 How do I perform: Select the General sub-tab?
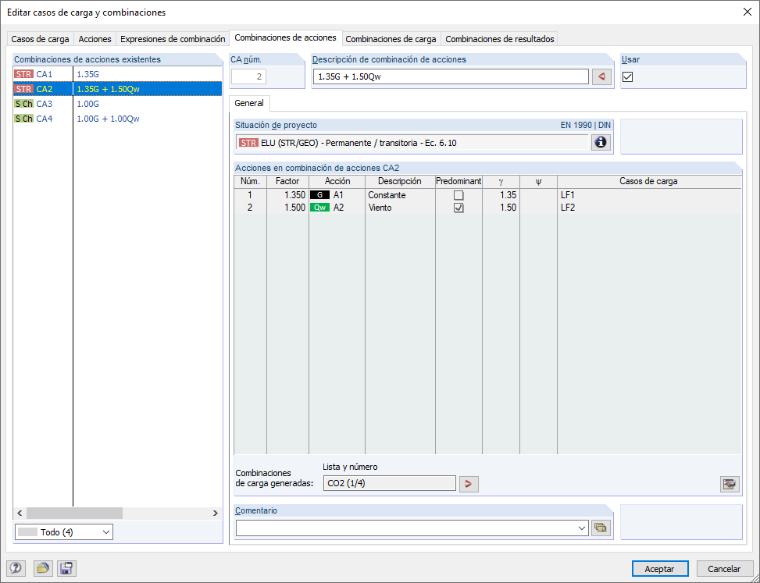click(x=249, y=103)
